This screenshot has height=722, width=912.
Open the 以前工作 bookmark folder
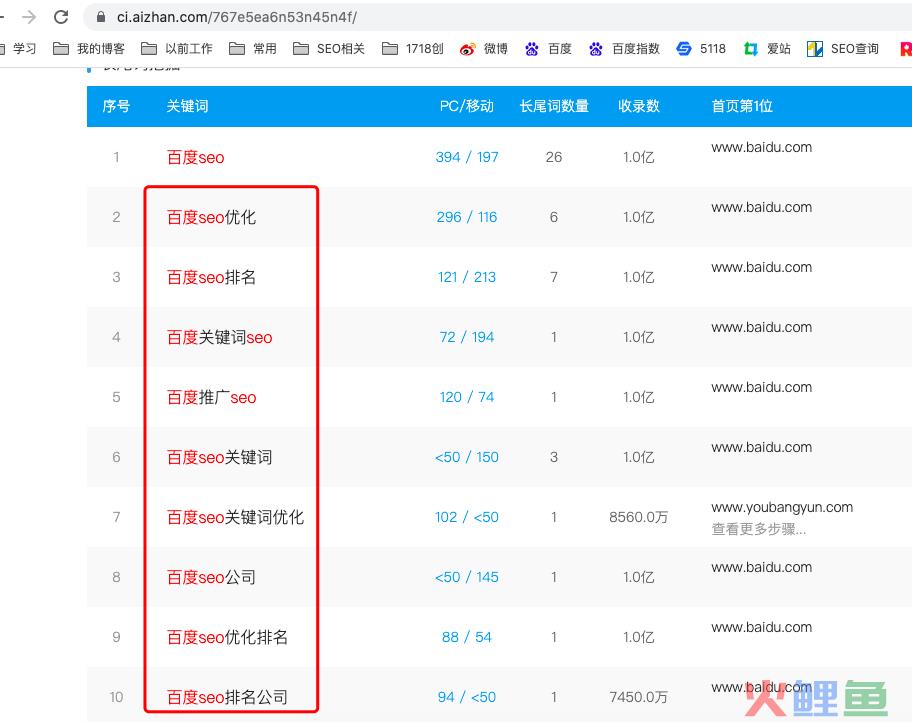177,48
